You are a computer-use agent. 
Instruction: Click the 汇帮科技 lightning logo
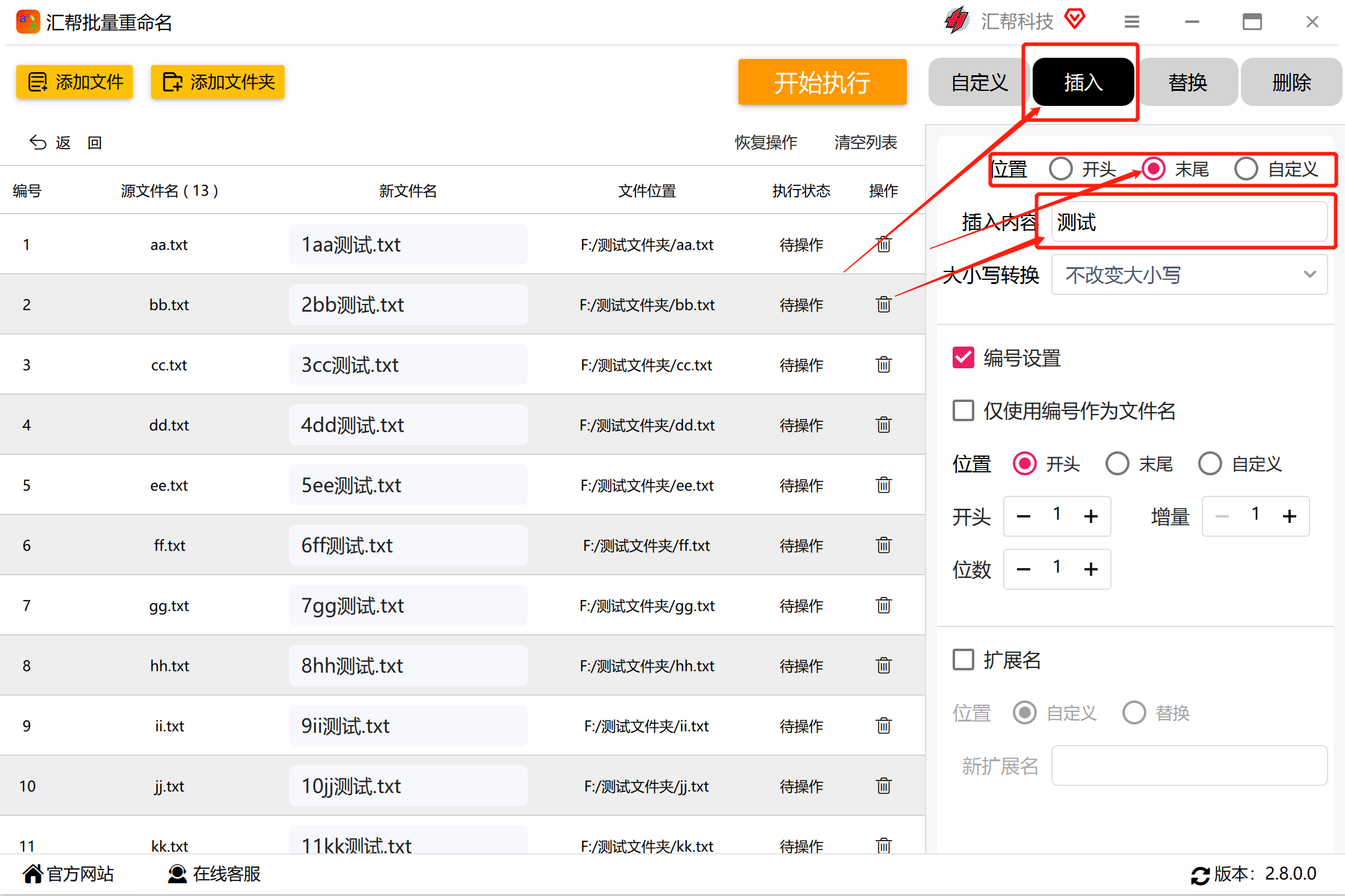pos(957,21)
